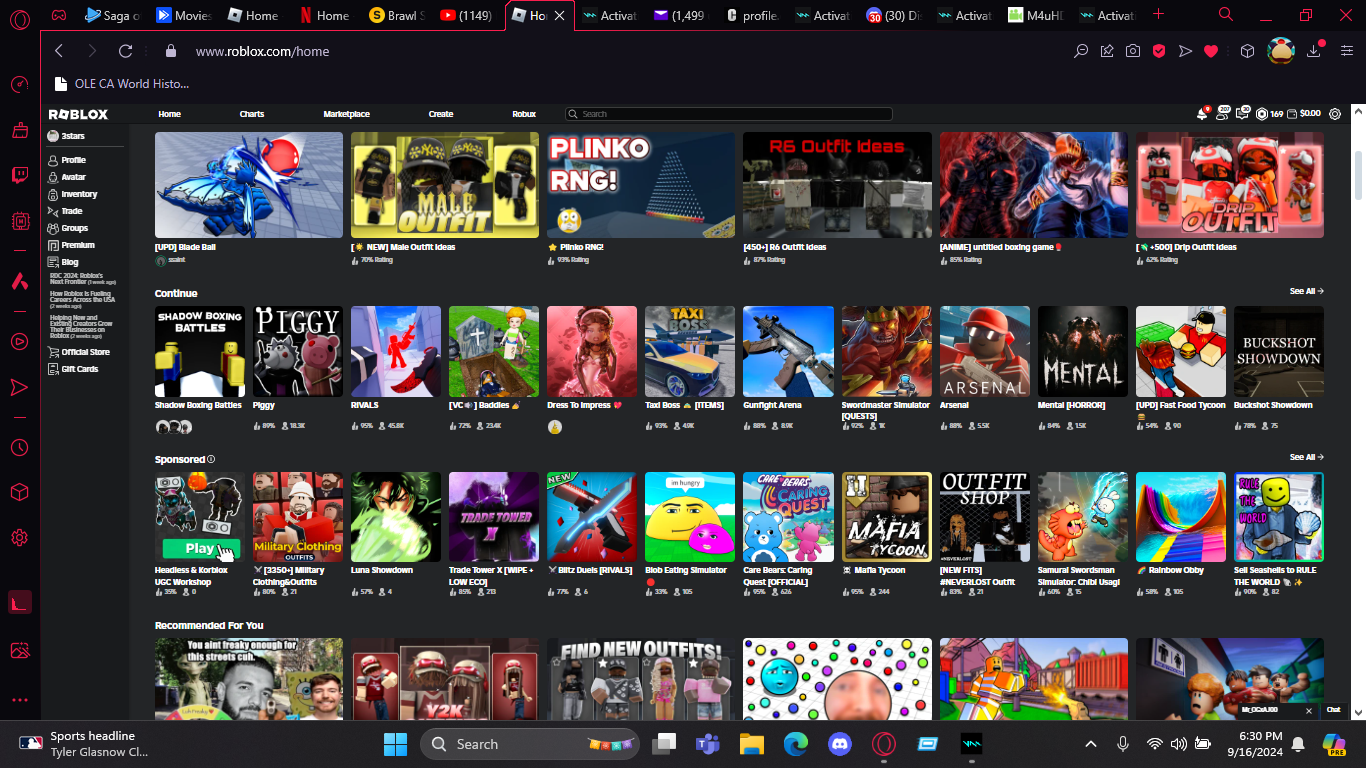Viewport: 1366px width, 768px height.
Task: Open friend requests icon showing 207
Action: pyautogui.click(x=1222, y=114)
